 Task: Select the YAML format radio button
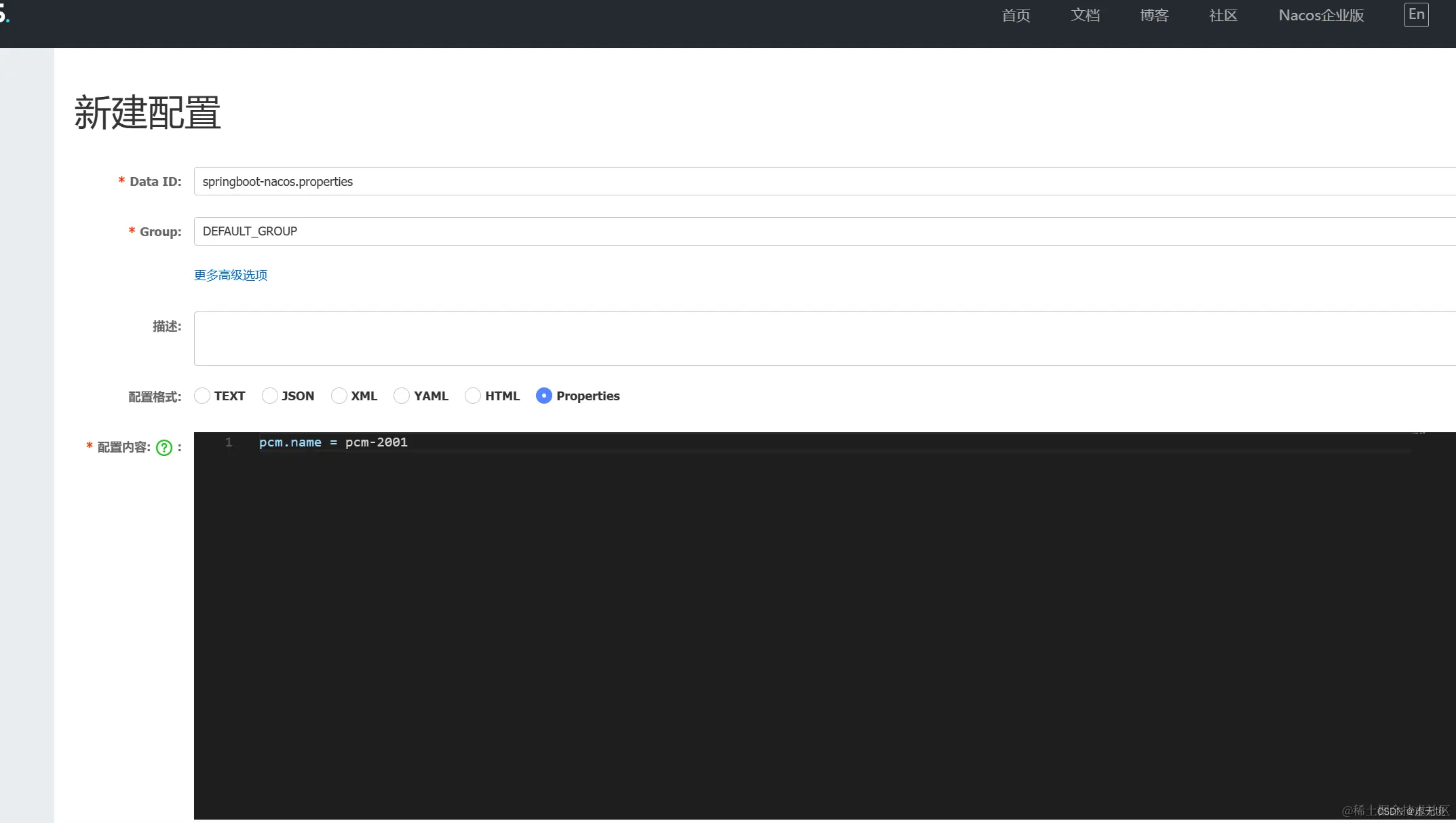pyautogui.click(x=402, y=396)
